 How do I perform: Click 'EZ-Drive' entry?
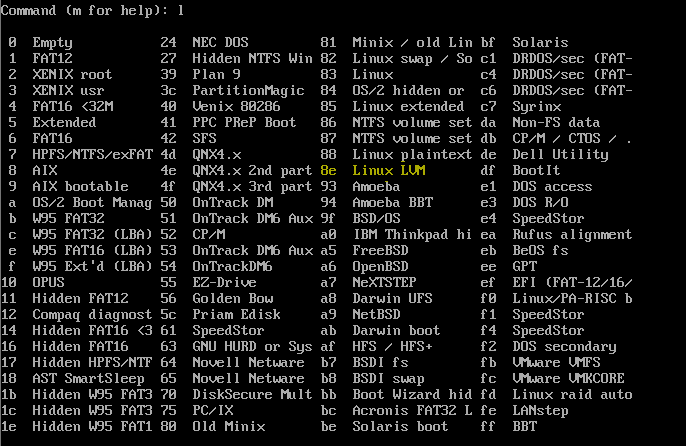coord(224,282)
